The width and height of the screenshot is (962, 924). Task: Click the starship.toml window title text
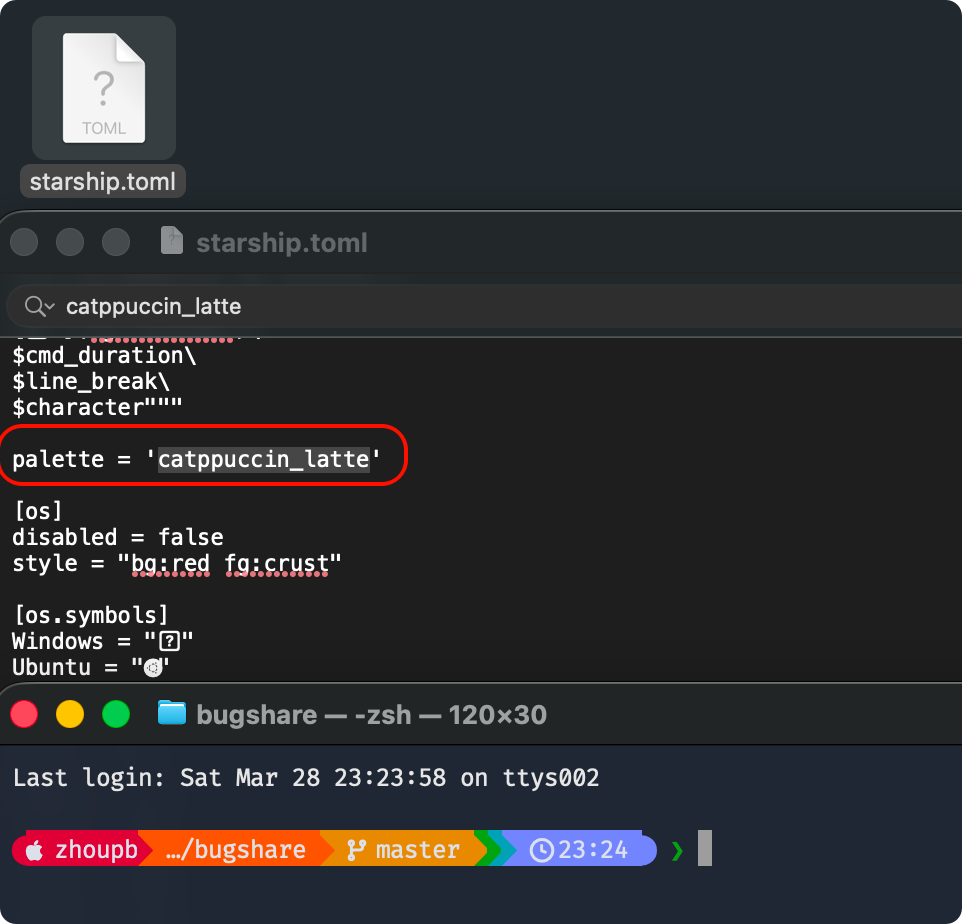[x=282, y=242]
